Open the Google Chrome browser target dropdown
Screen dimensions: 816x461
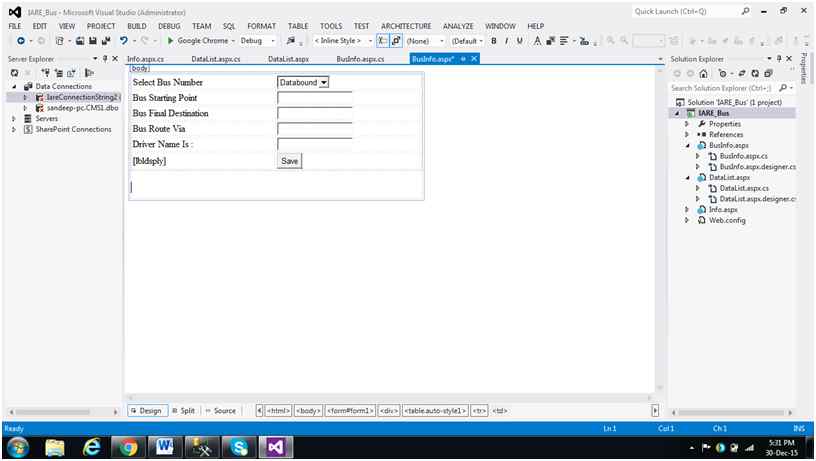(x=233, y=41)
